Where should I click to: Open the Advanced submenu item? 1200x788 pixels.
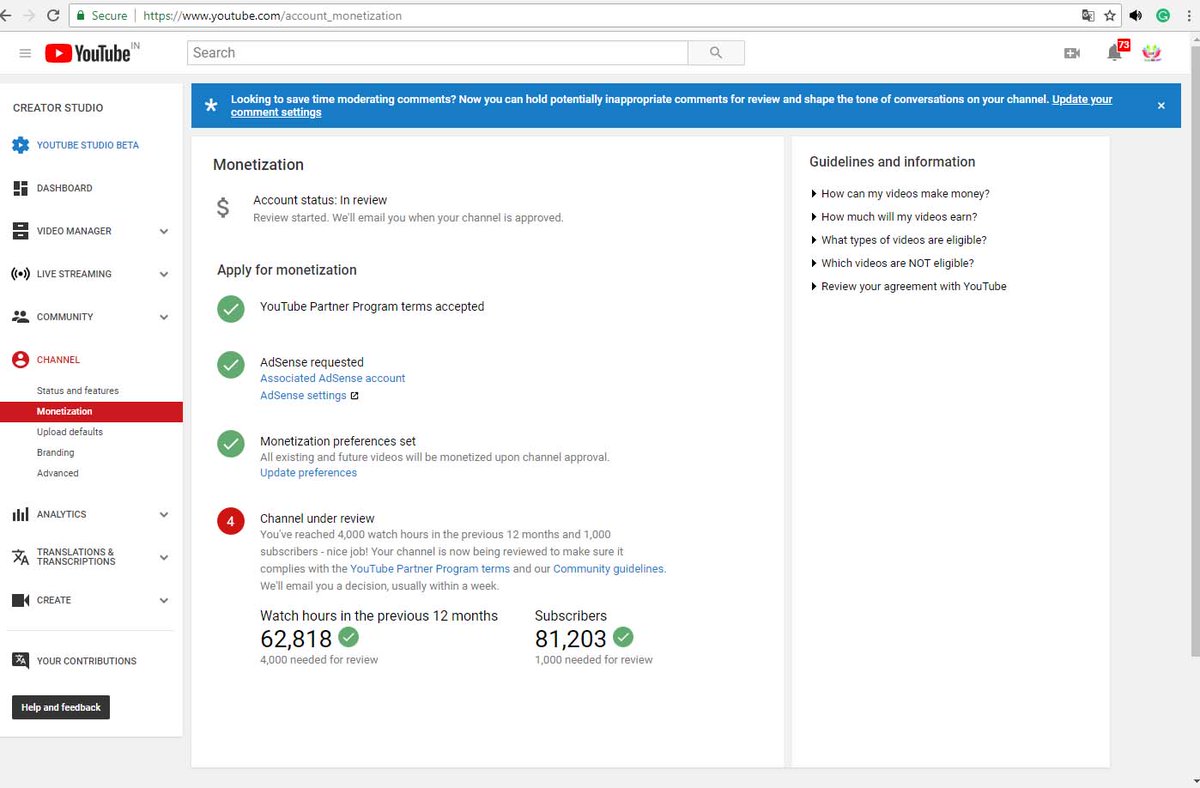coord(58,473)
